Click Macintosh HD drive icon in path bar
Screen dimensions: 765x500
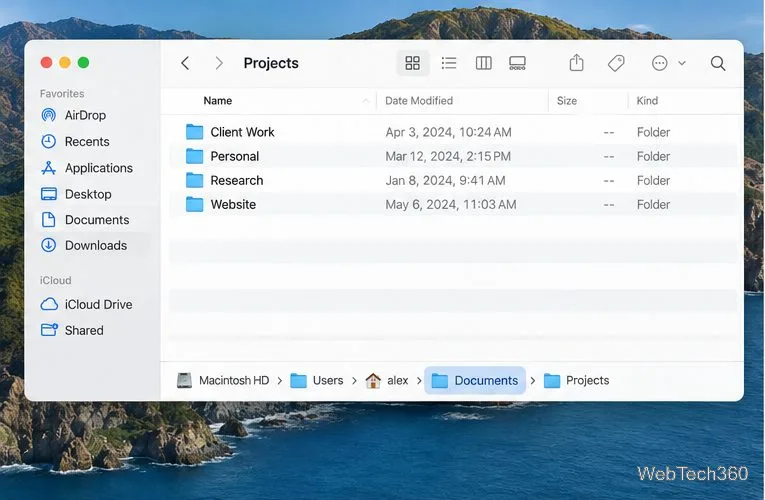pyautogui.click(x=184, y=380)
